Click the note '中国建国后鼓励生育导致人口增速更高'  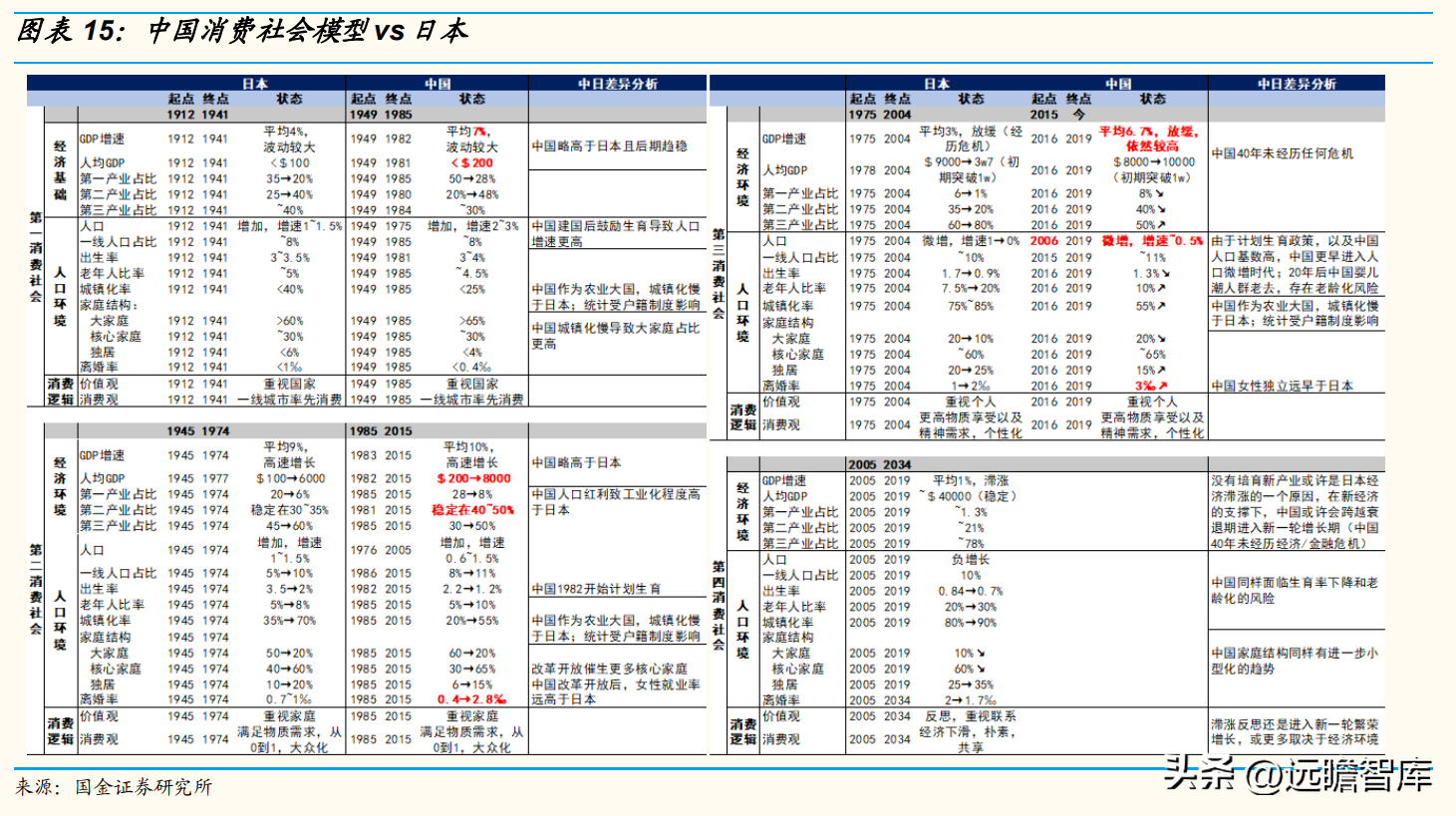click(x=616, y=234)
